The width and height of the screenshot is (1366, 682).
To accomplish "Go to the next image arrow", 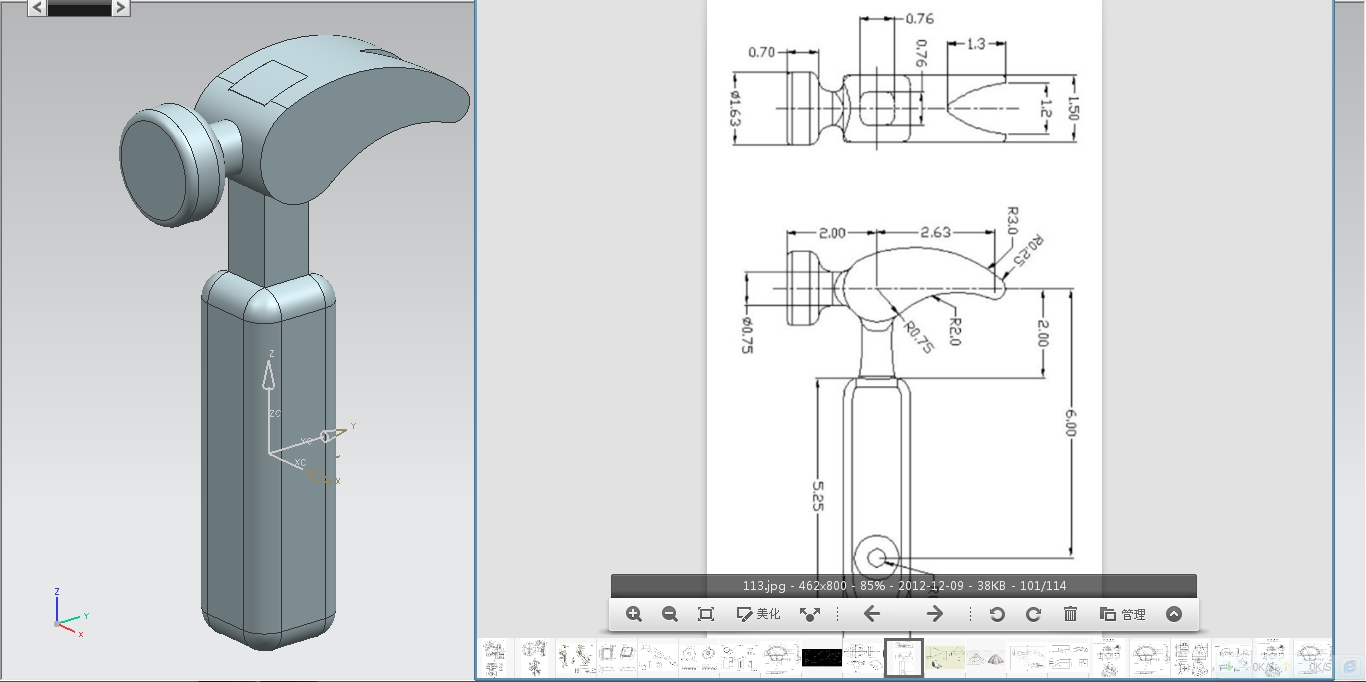I will coord(934,614).
